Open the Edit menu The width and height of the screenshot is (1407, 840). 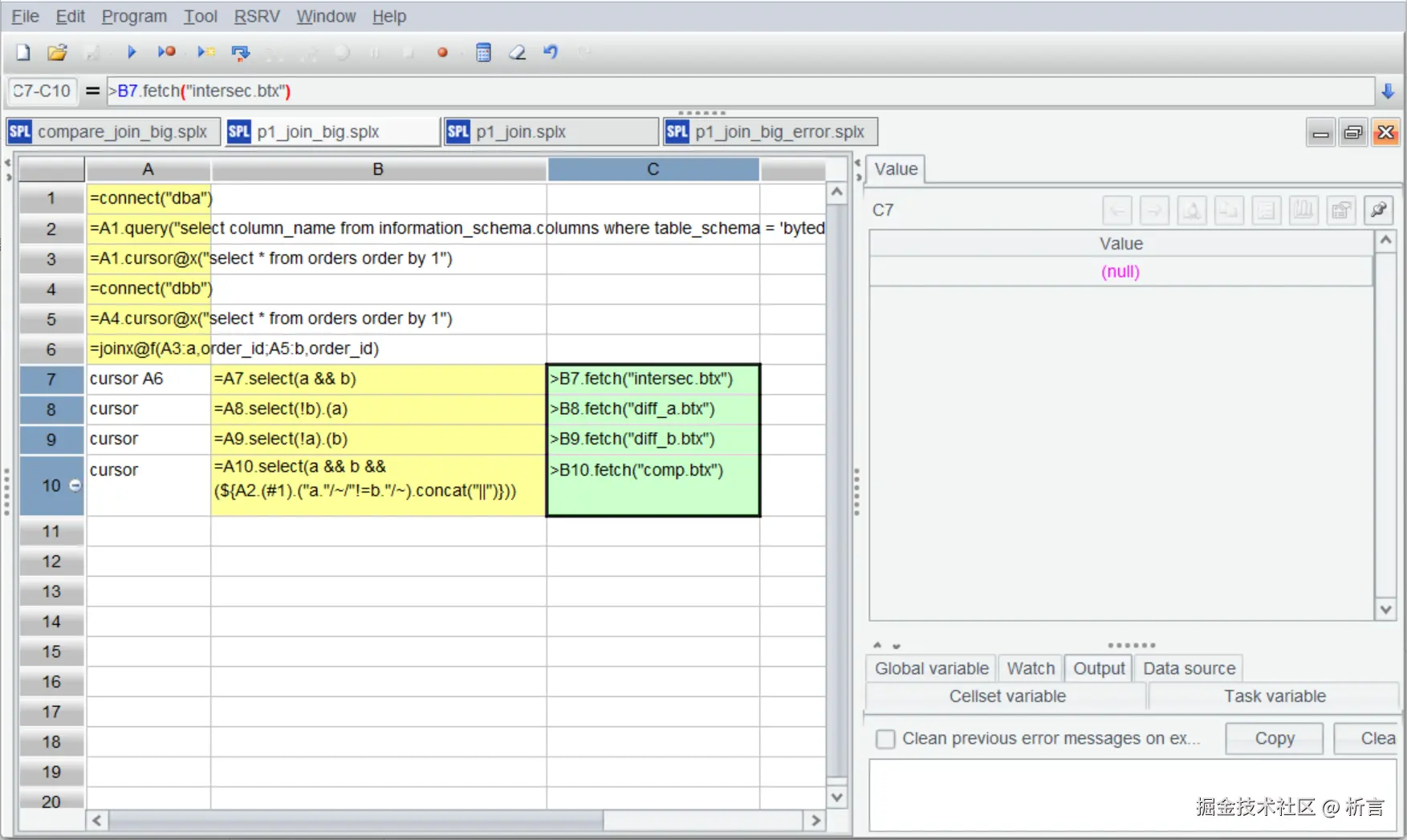pyautogui.click(x=70, y=16)
